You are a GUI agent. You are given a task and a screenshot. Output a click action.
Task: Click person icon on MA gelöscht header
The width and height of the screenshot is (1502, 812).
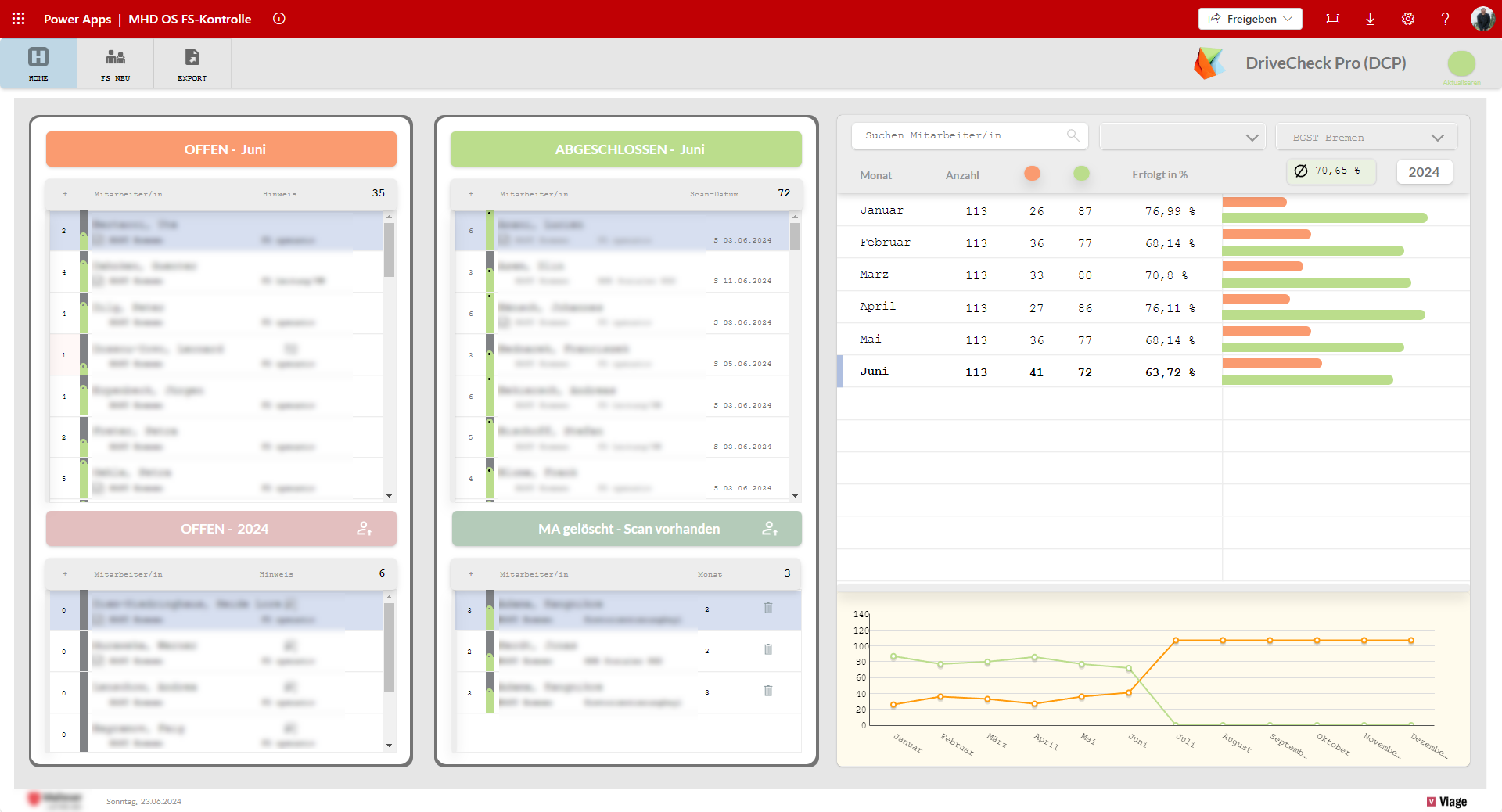[770, 529]
